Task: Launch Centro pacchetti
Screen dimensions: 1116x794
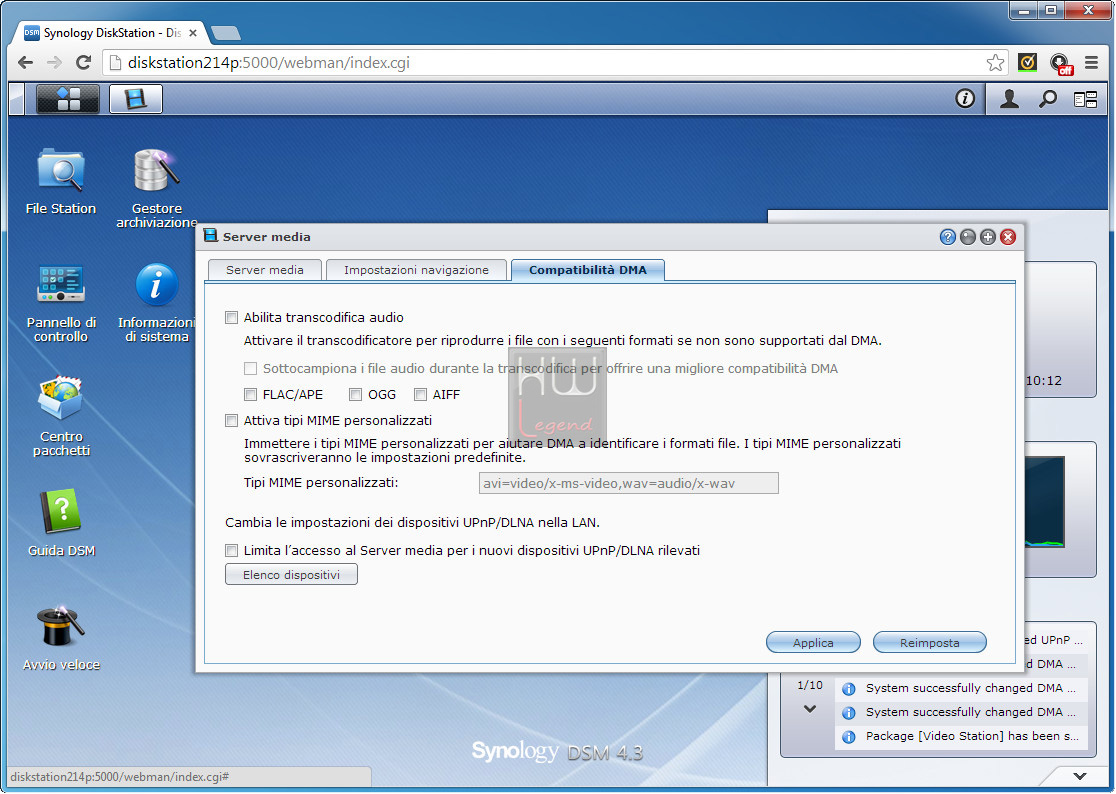Action: coord(61,416)
